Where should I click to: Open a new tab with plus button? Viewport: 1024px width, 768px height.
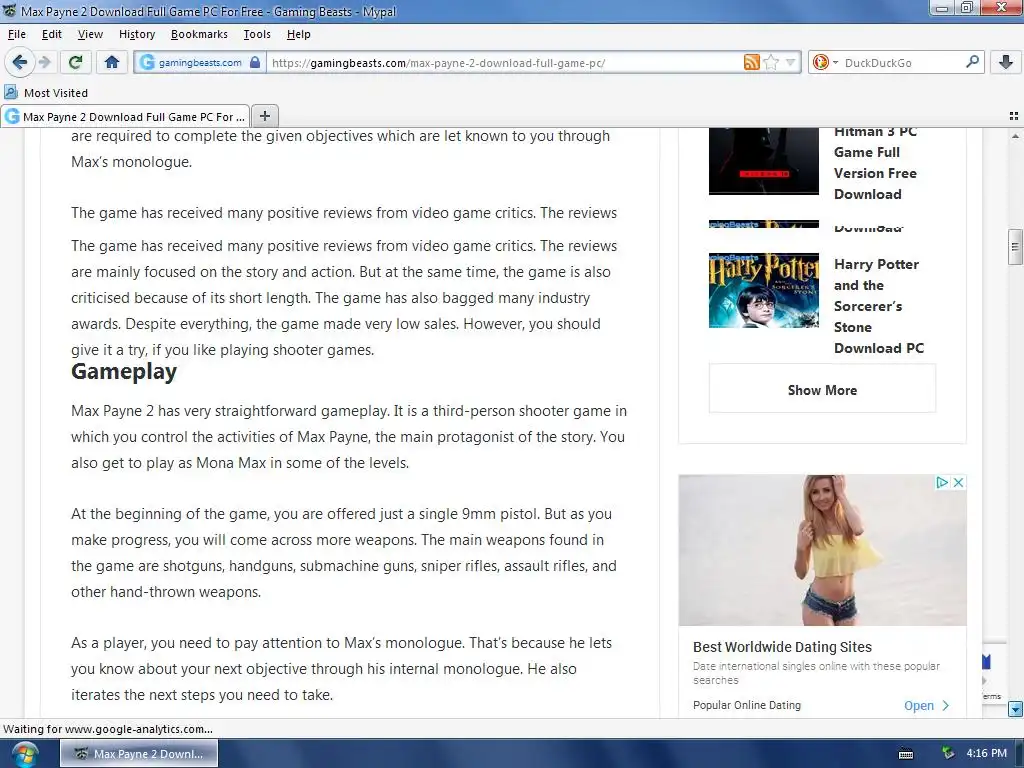[264, 116]
